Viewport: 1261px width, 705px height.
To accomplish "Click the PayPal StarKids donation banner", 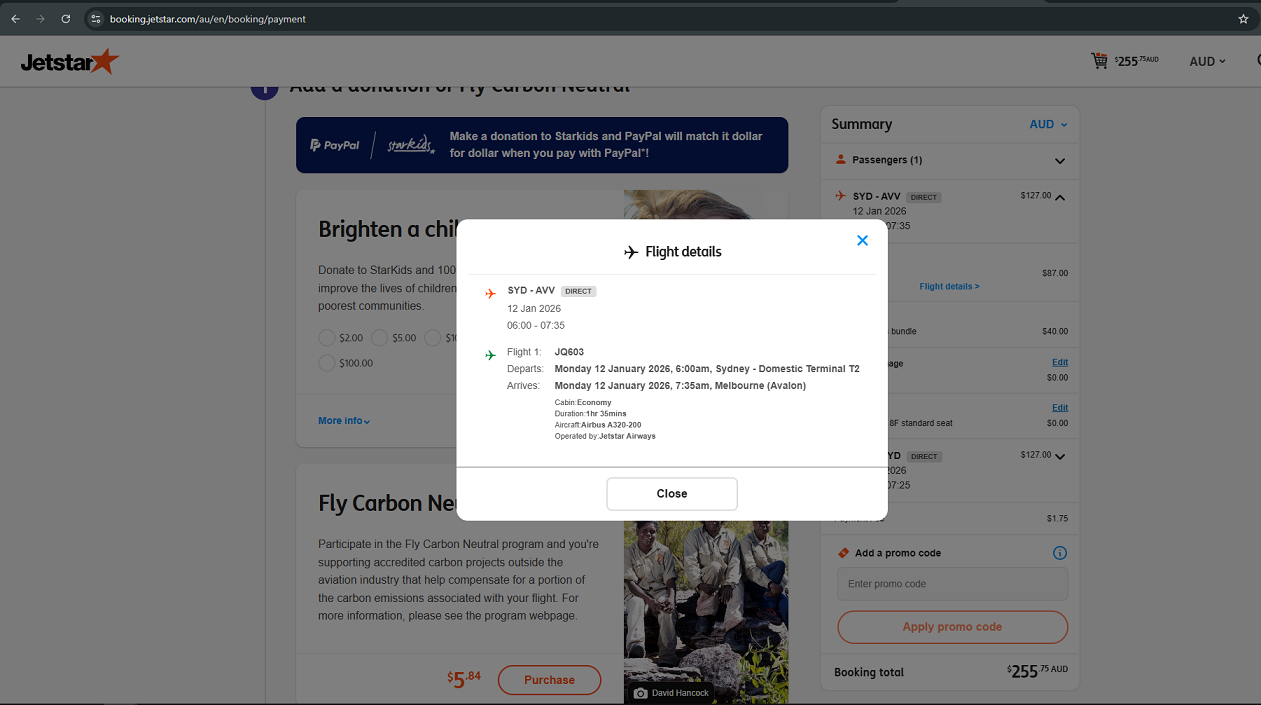I will point(542,145).
